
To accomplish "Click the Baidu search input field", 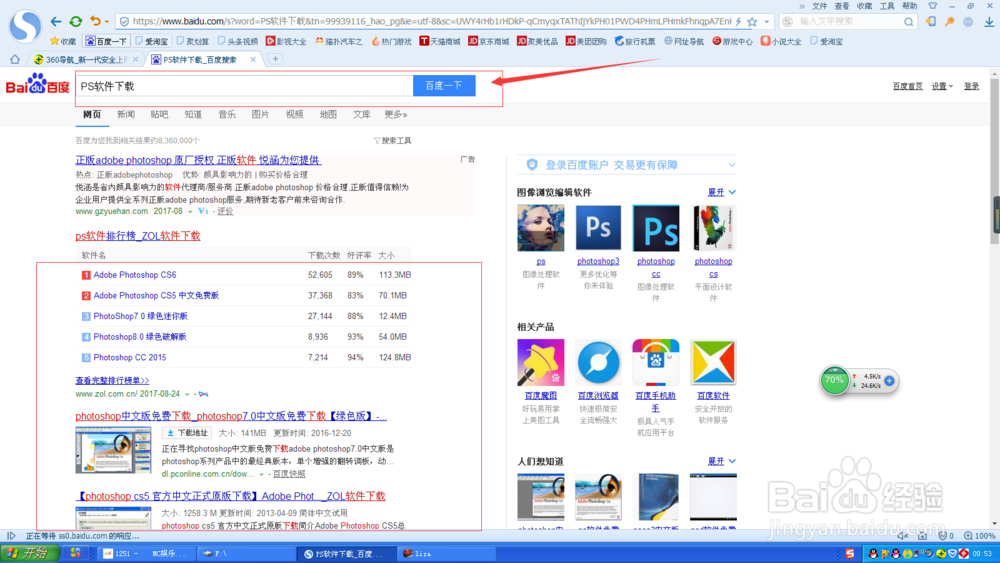I will (244, 85).
